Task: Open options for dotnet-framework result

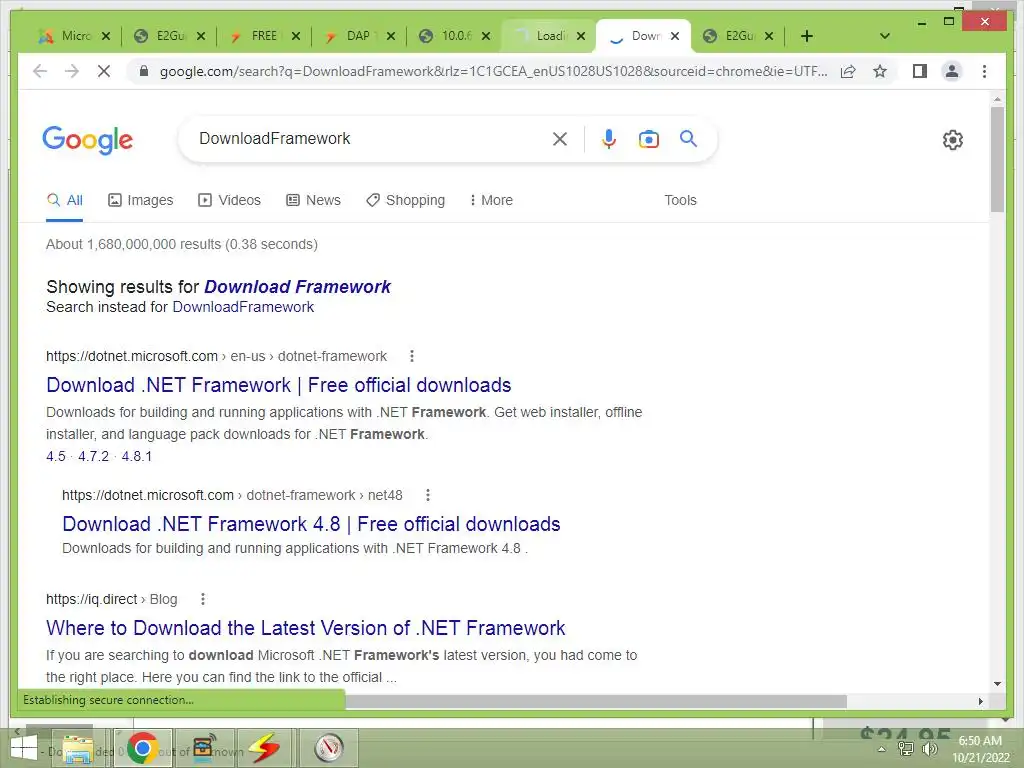Action: click(411, 356)
